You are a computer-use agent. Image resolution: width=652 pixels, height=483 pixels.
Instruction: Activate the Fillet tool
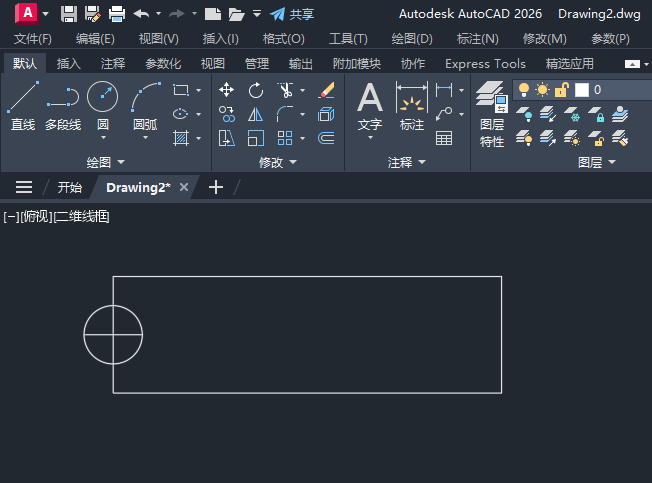[285, 114]
